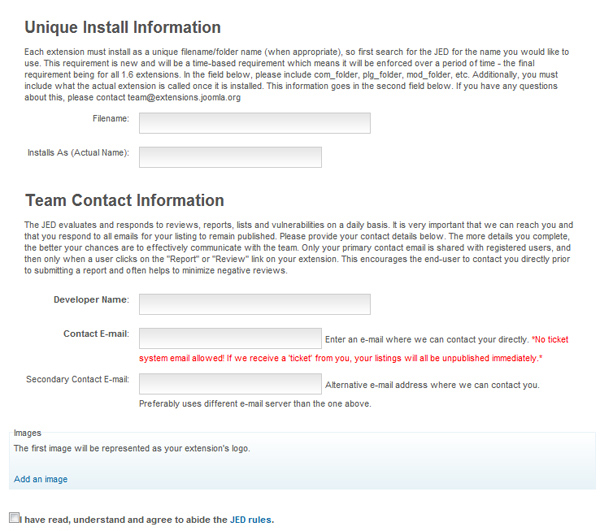The height and width of the screenshot is (531, 600).
Task: Click the Secondary Contact E-mail field
Action: (x=230, y=384)
